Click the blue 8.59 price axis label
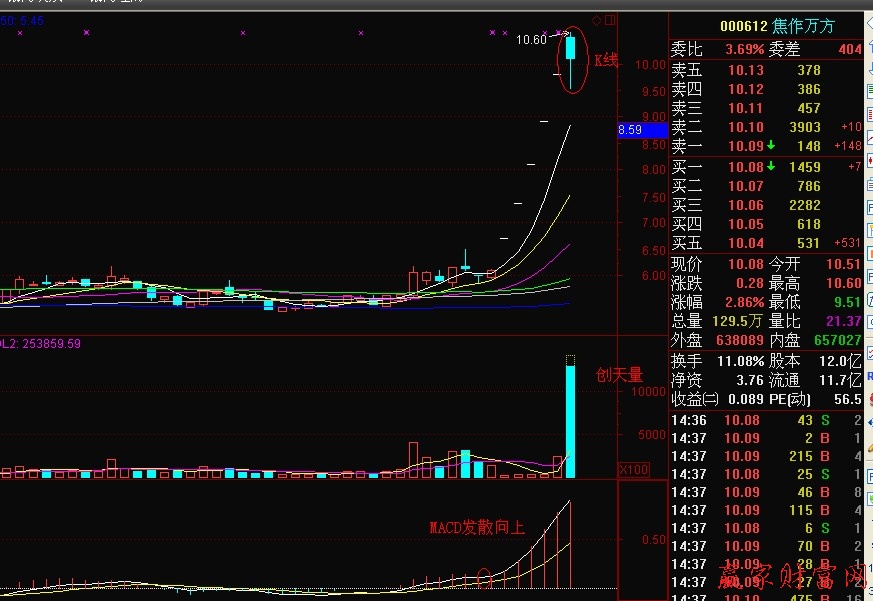Screen dimensions: 873x601 641,130
